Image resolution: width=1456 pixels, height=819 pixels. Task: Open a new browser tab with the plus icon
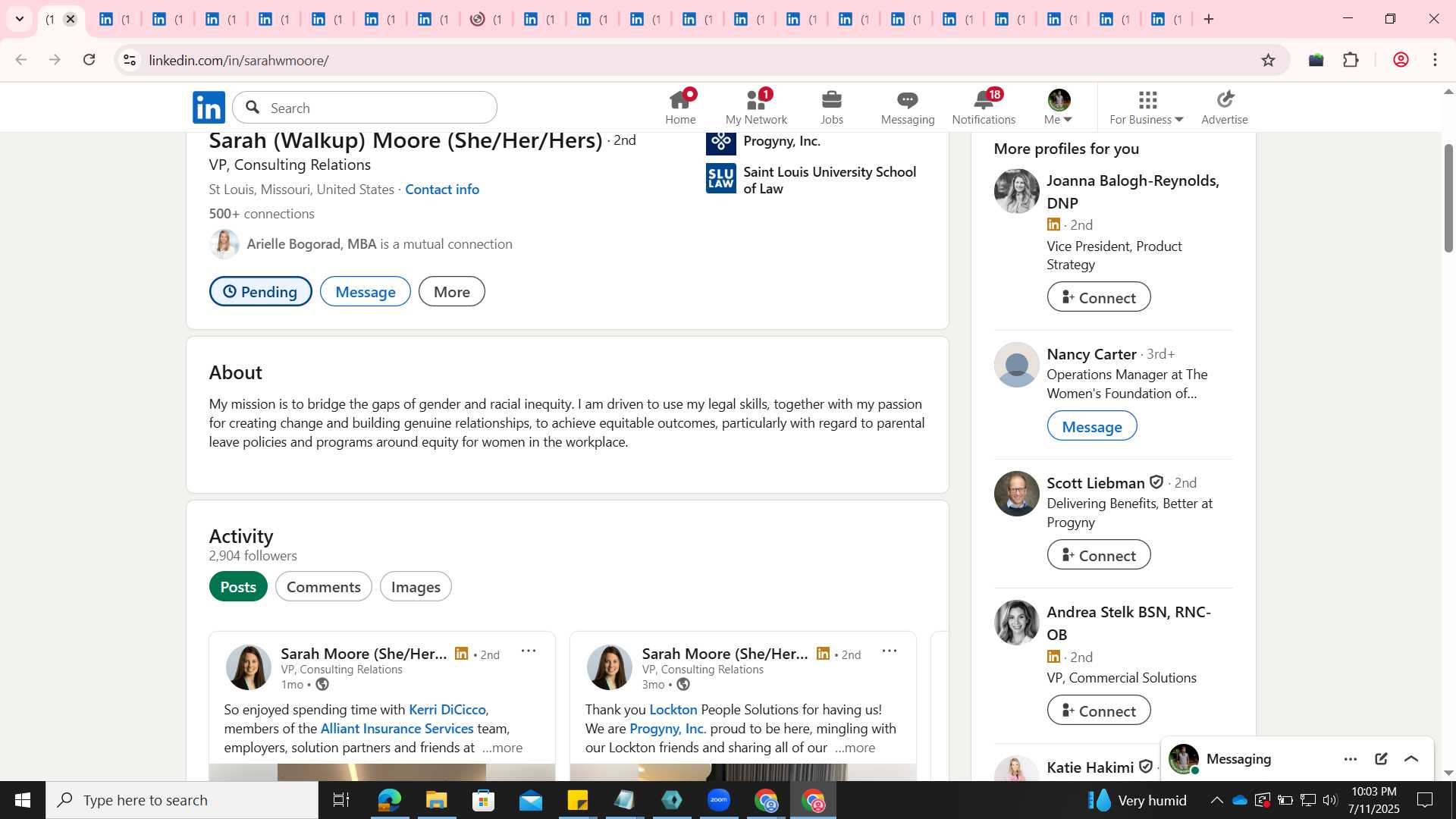[x=1209, y=19]
